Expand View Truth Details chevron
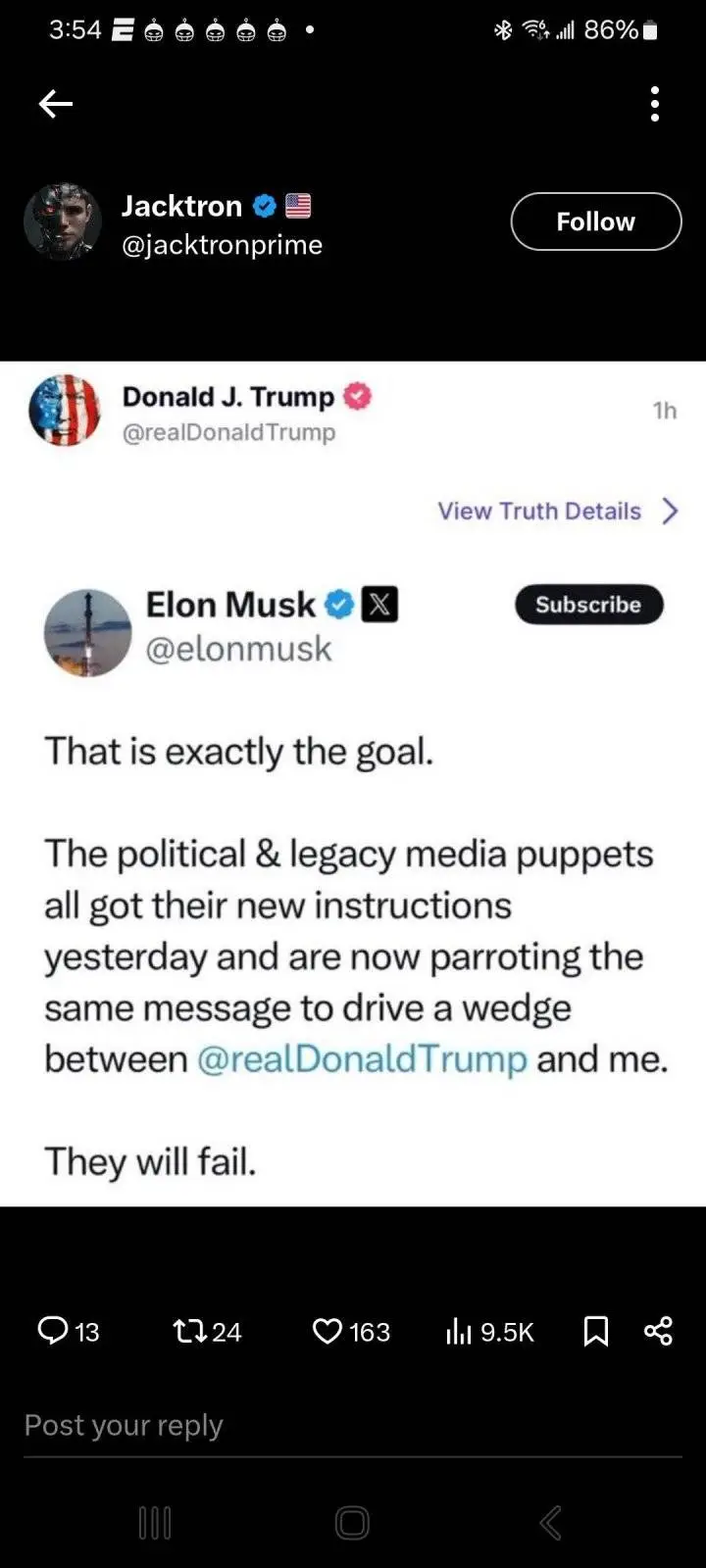 (x=670, y=511)
